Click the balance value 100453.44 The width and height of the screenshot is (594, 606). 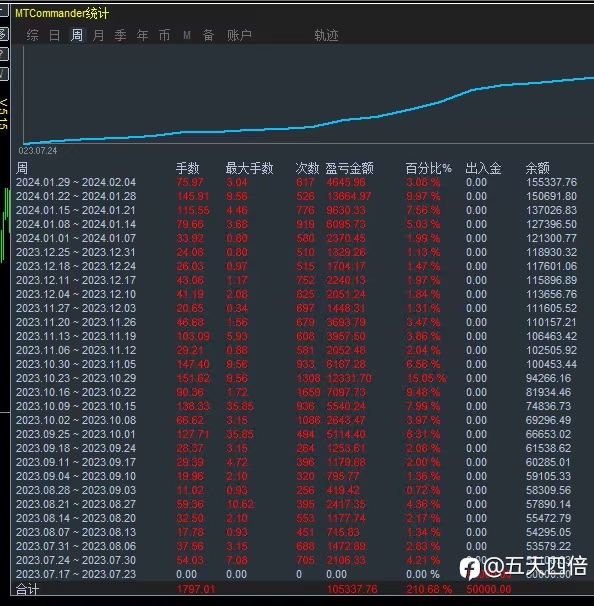pyautogui.click(x=551, y=364)
